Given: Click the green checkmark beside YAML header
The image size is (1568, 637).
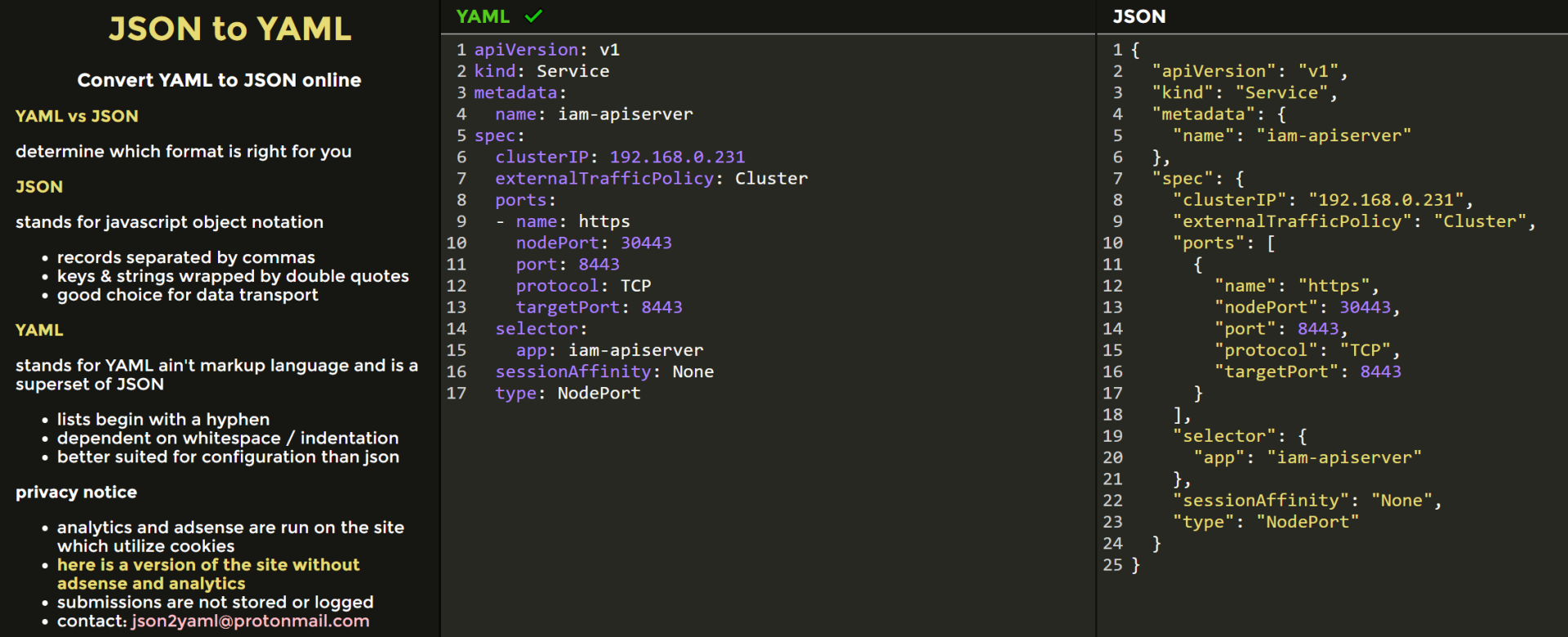Looking at the screenshot, I should [x=533, y=16].
